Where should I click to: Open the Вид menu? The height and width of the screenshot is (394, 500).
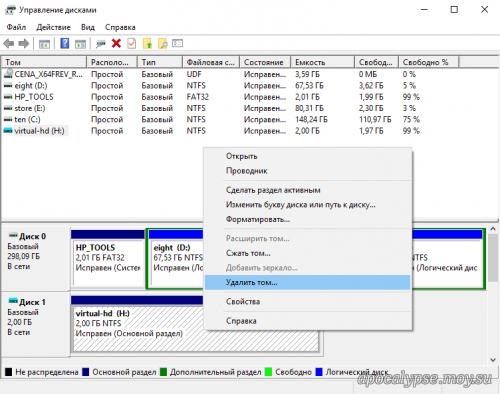click(88, 27)
